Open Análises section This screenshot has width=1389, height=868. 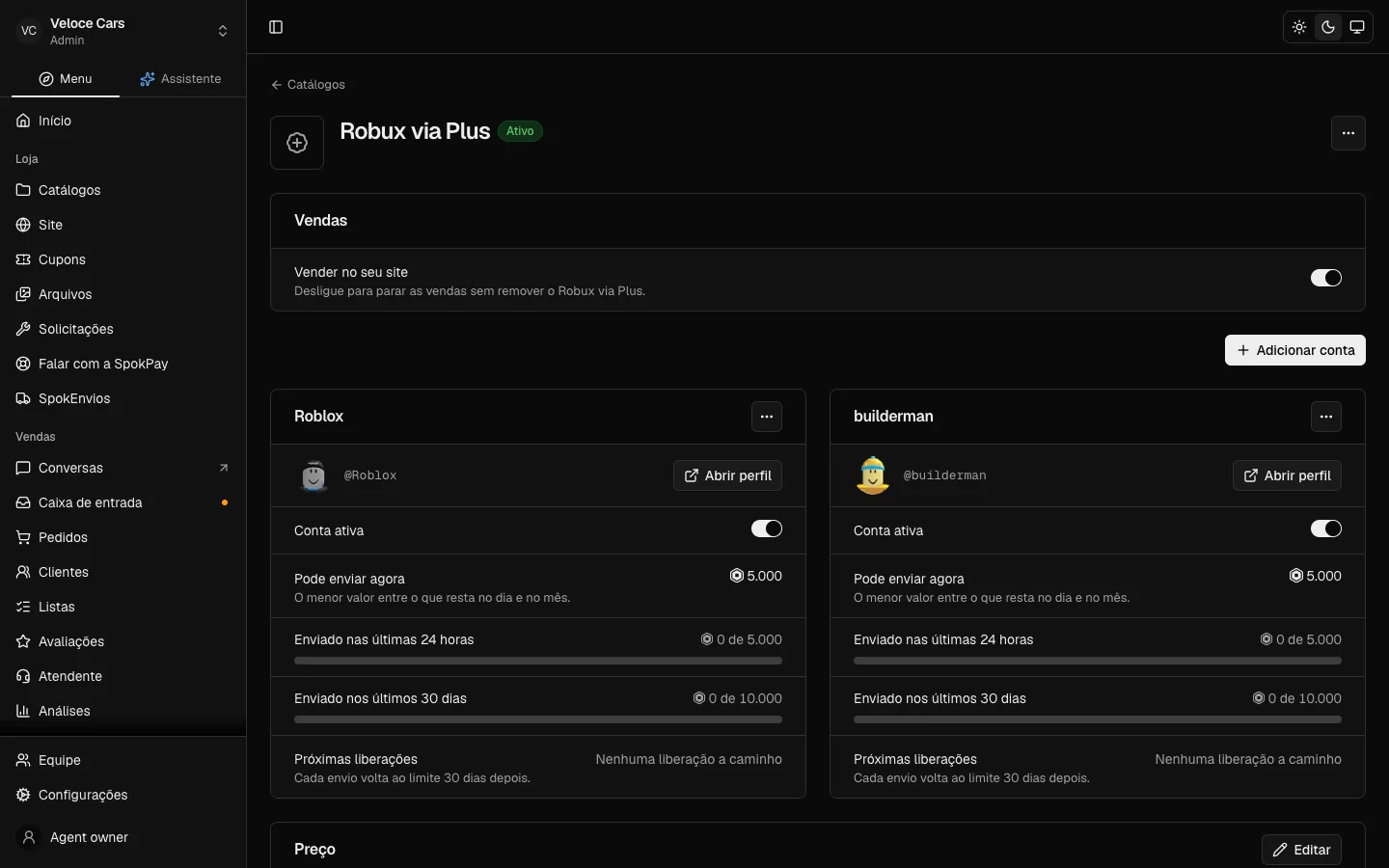coord(123,711)
